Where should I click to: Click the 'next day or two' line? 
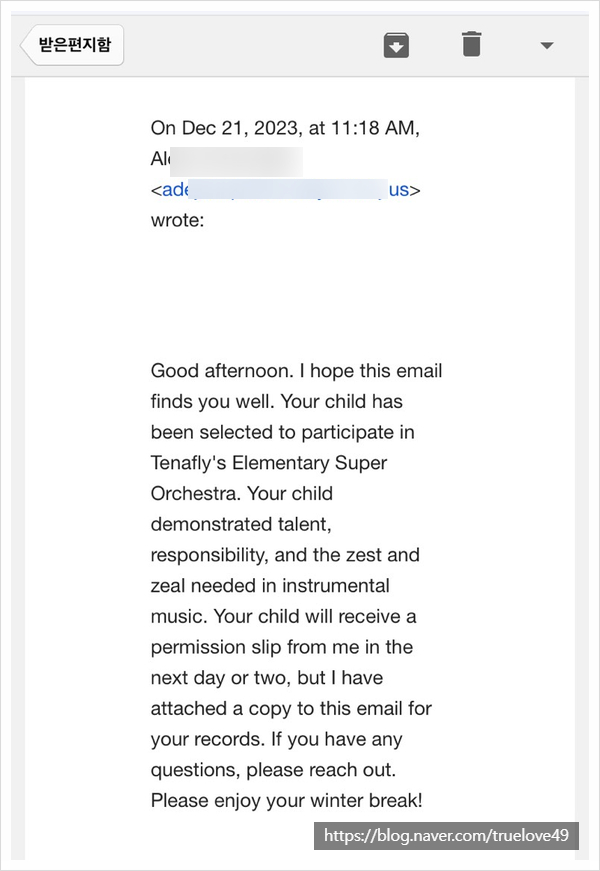tap(266, 677)
